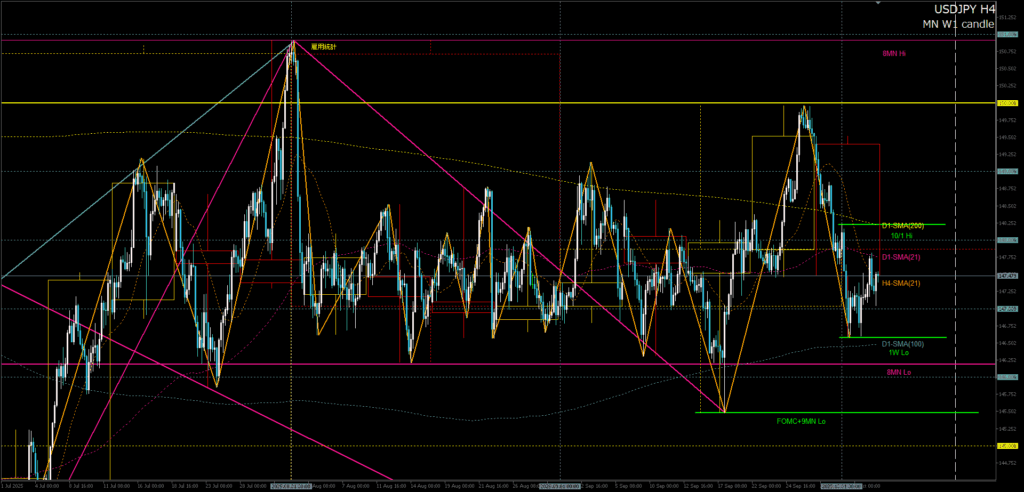Select the 8MN Lo magenta label
Screen dimensions: 1024x492
click(x=898, y=372)
